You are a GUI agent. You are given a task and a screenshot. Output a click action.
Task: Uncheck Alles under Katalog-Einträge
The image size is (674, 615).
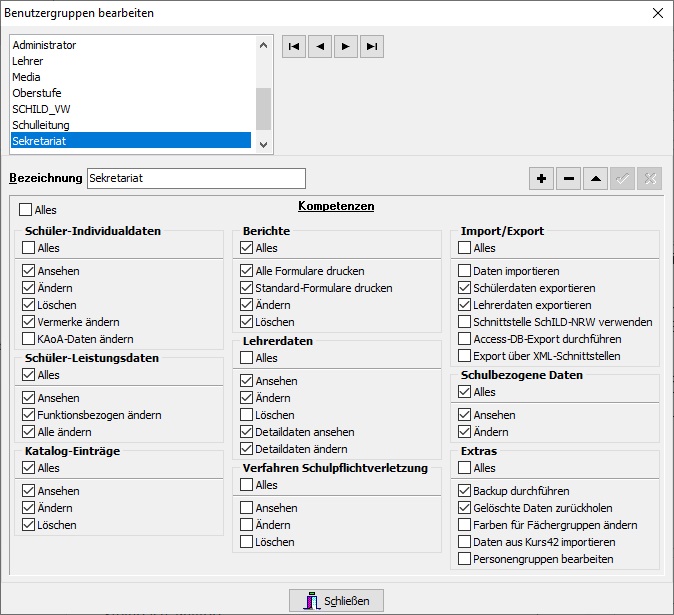(x=28, y=468)
